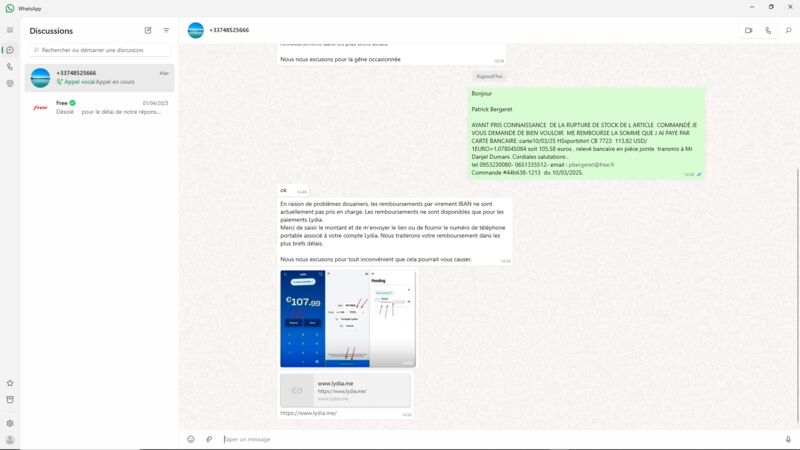Search within this conversation
This screenshot has height=450, width=800.
click(788, 31)
